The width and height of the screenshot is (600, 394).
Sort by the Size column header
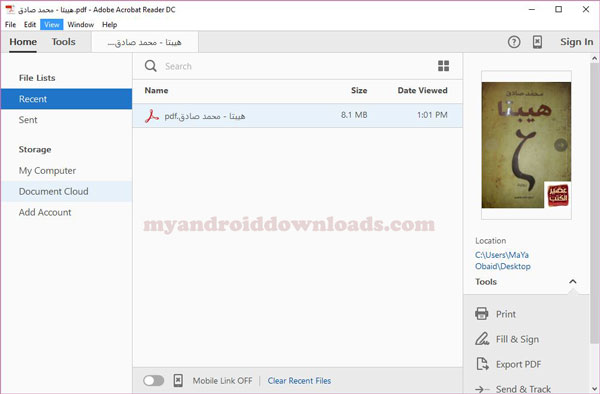(359, 91)
